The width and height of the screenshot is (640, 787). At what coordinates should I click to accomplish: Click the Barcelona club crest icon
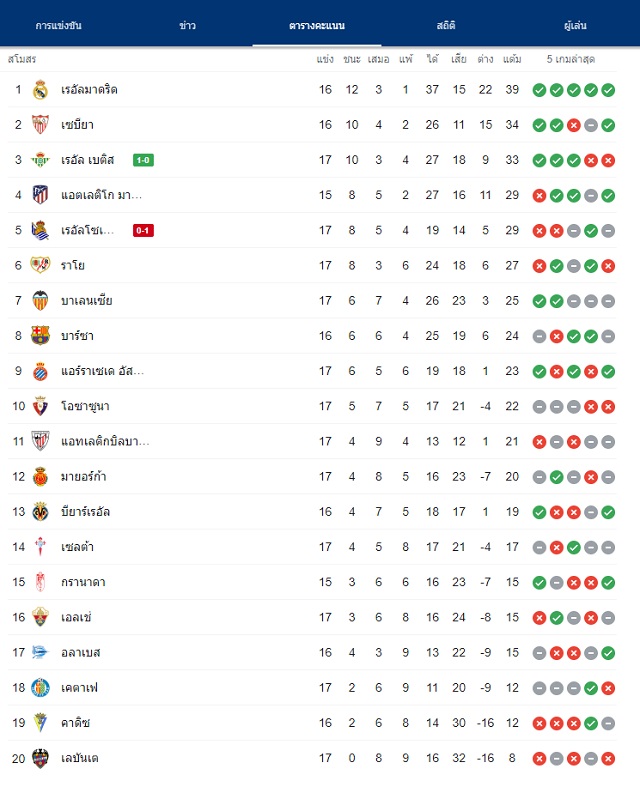pos(40,336)
